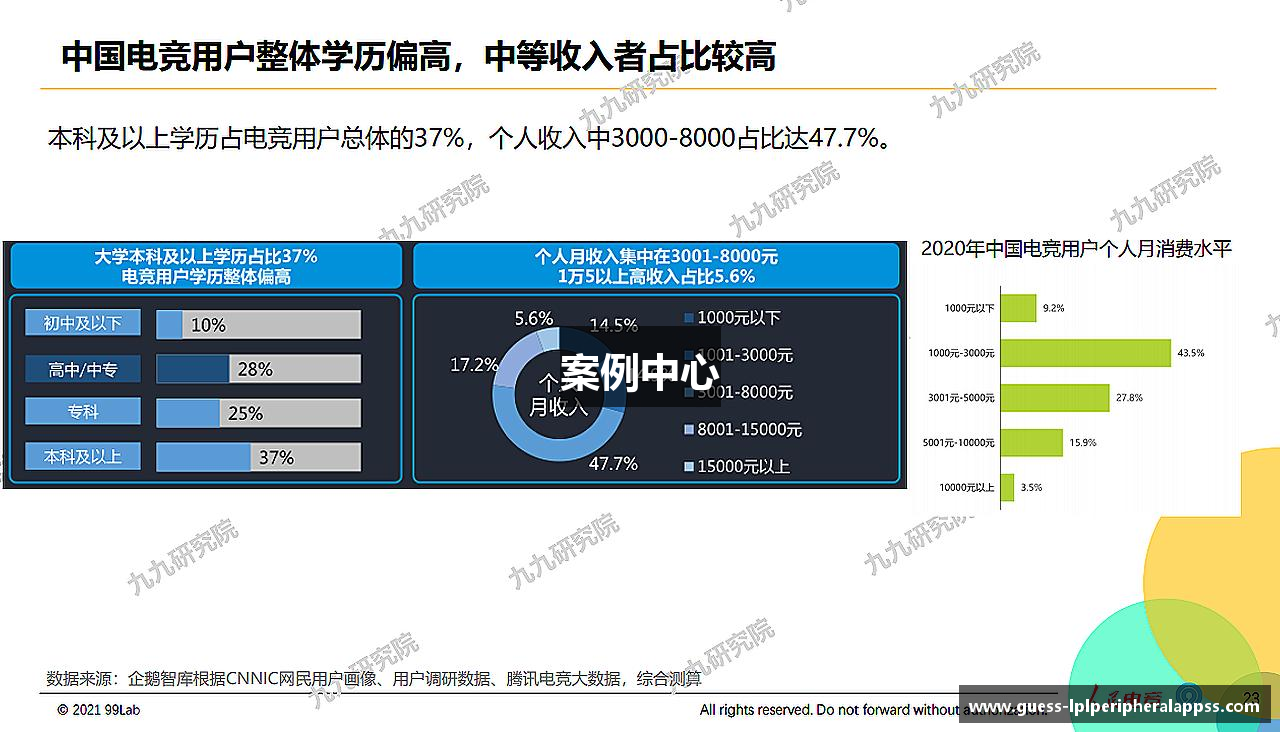Click the green 27.8% consumption bar
The height and width of the screenshot is (732, 1280).
pyautogui.click(x=1055, y=398)
